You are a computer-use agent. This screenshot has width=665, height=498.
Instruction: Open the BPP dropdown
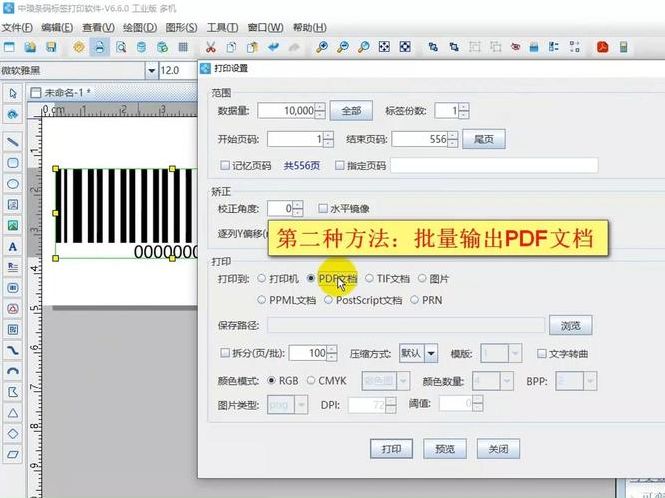590,381
